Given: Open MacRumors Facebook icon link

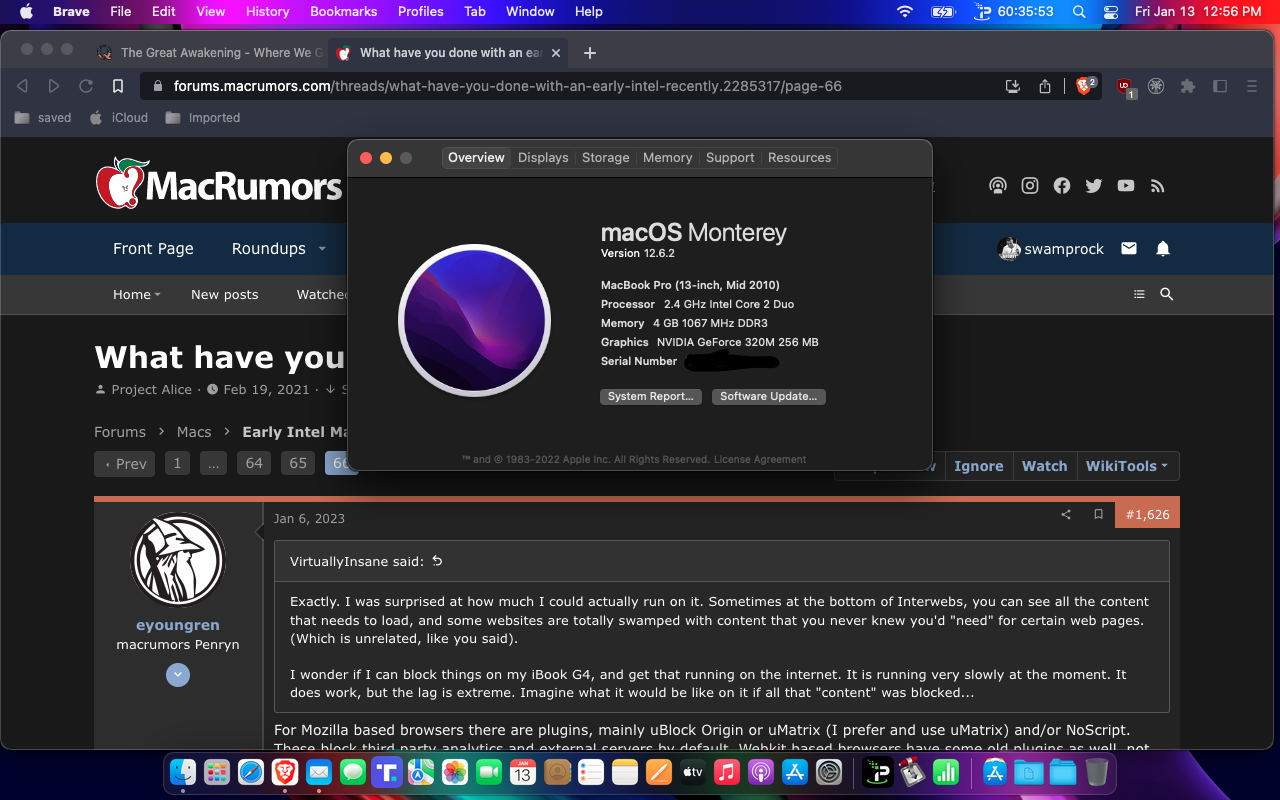Looking at the screenshot, I should 1062,185.
